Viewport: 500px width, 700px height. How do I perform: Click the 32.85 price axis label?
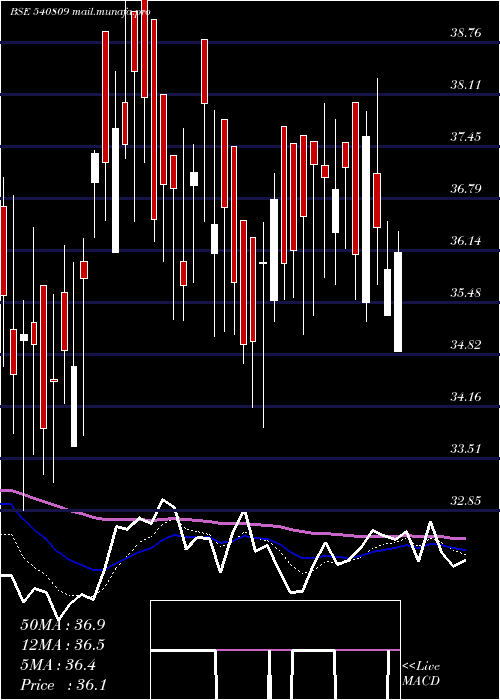(x=466, y=501)
